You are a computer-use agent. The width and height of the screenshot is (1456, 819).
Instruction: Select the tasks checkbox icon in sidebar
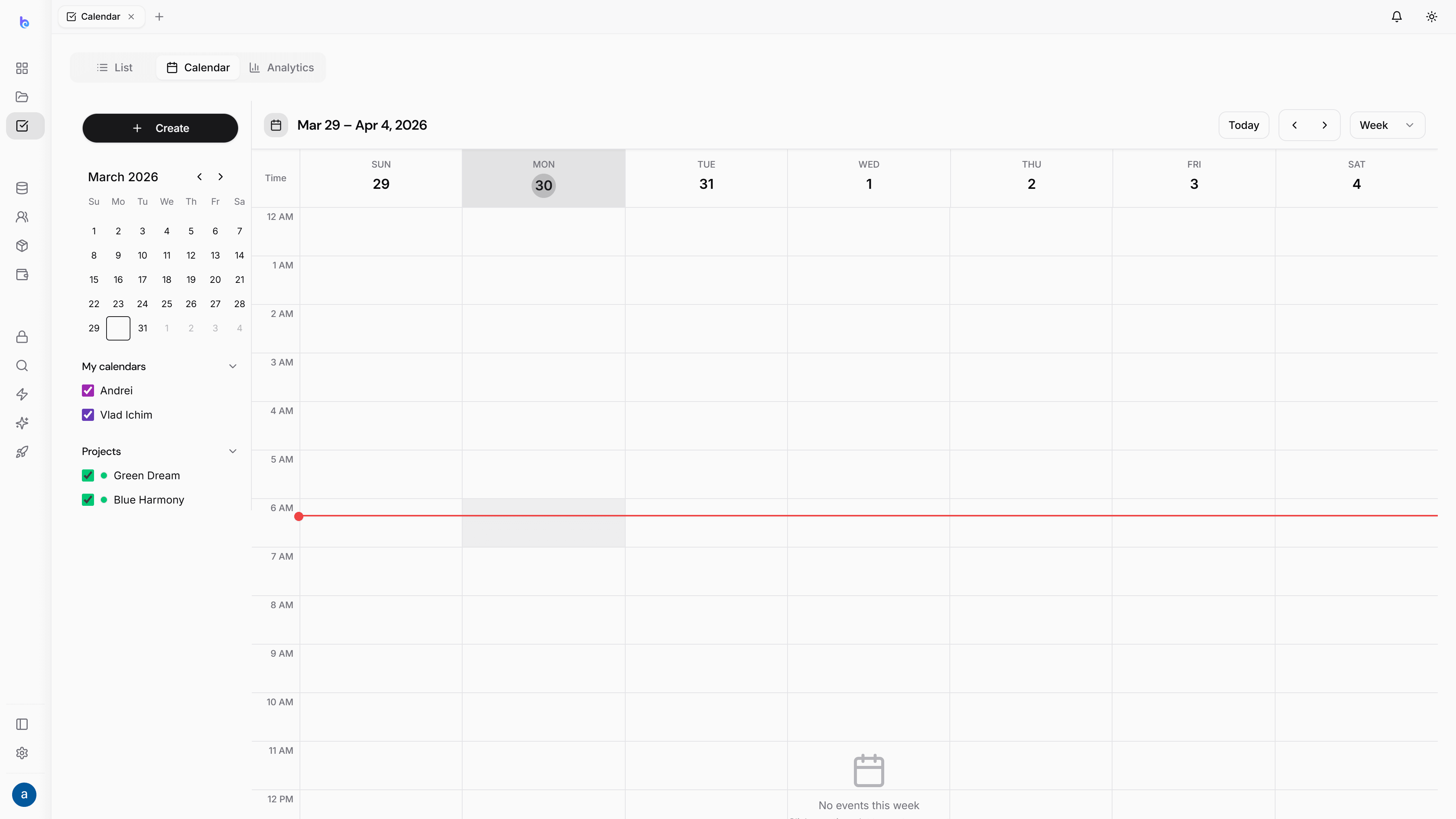(x=22, y=126)
